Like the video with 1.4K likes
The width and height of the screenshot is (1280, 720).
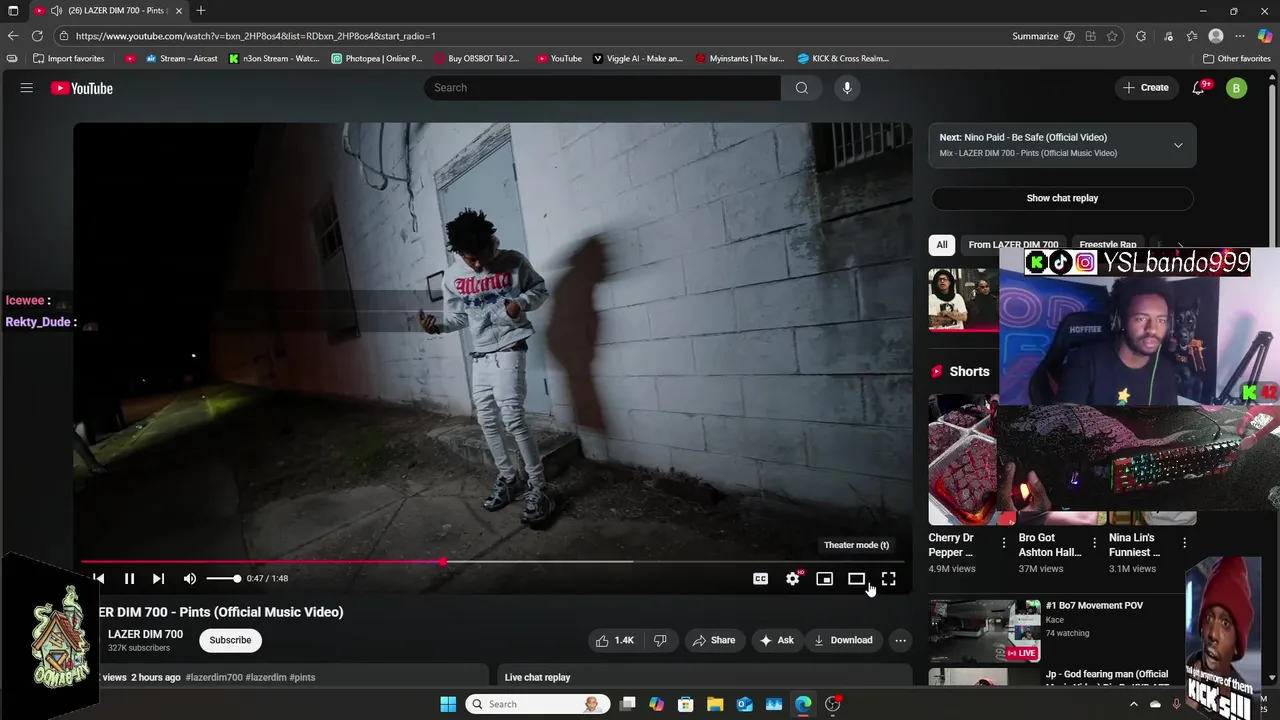[615, 640]
